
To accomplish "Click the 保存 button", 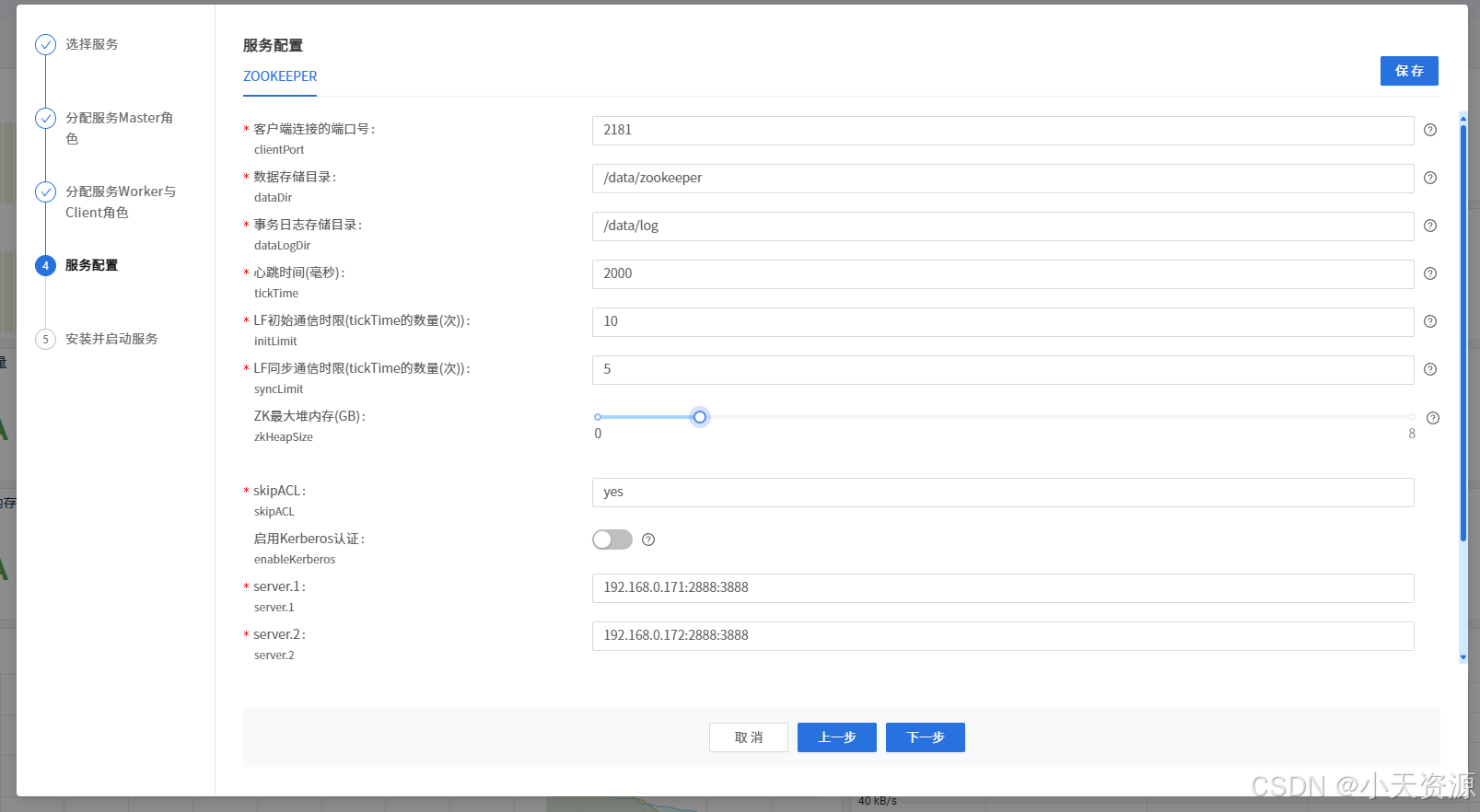I will tap(1409, 71).
